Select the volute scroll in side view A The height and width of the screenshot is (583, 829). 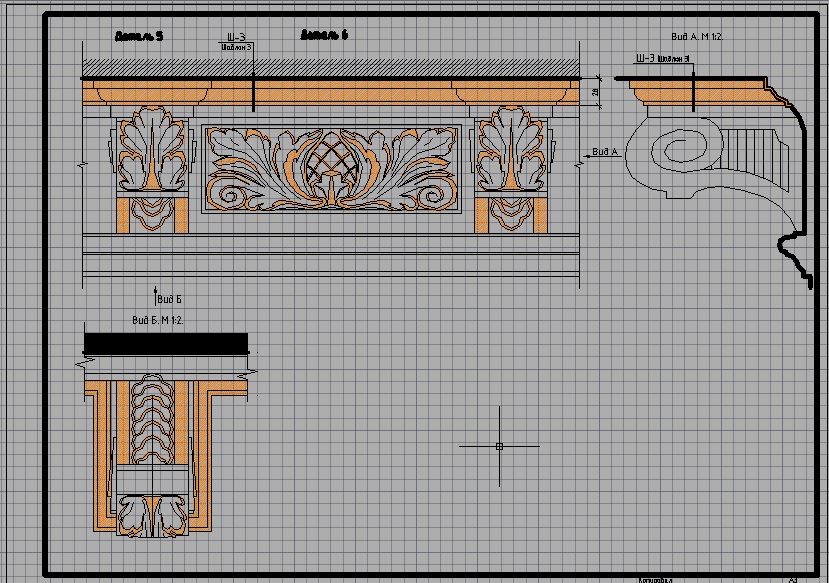tap(683, 153)
